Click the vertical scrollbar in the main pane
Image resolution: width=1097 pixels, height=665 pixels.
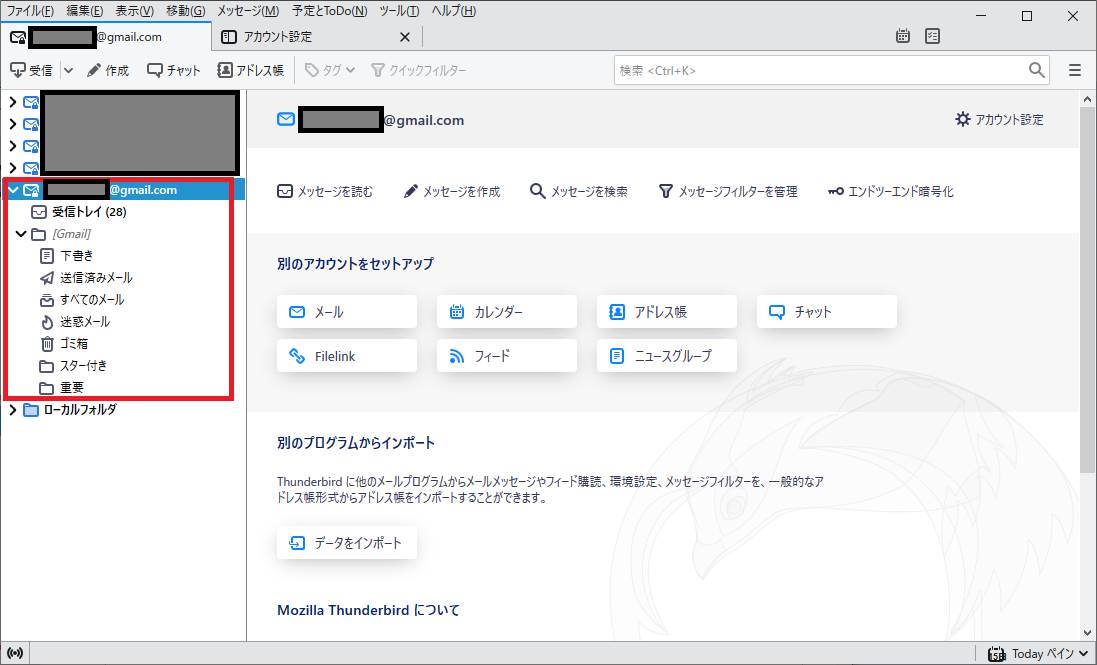coord(1087,300)
